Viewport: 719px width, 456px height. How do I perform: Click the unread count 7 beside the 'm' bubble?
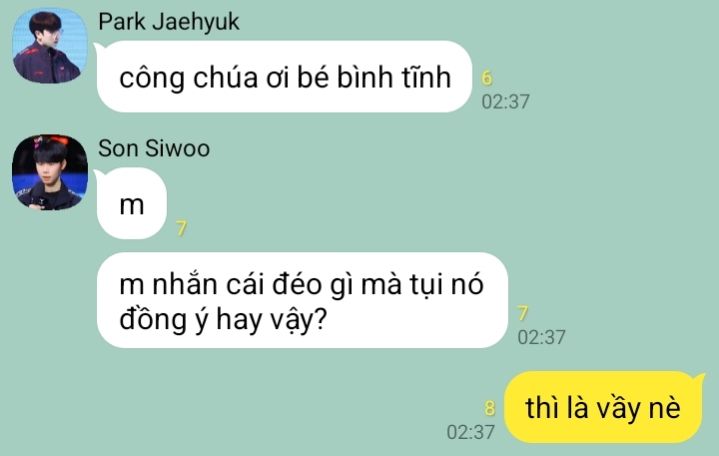click(182, 228)
